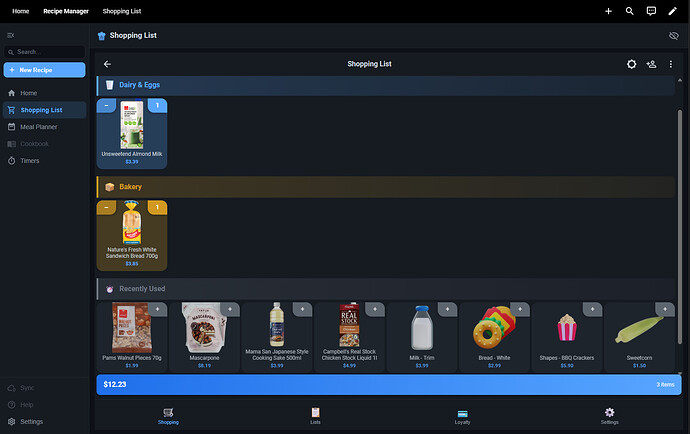Switch to the Loyalty bottom tab
690x434 pixels.
point(462,416)
